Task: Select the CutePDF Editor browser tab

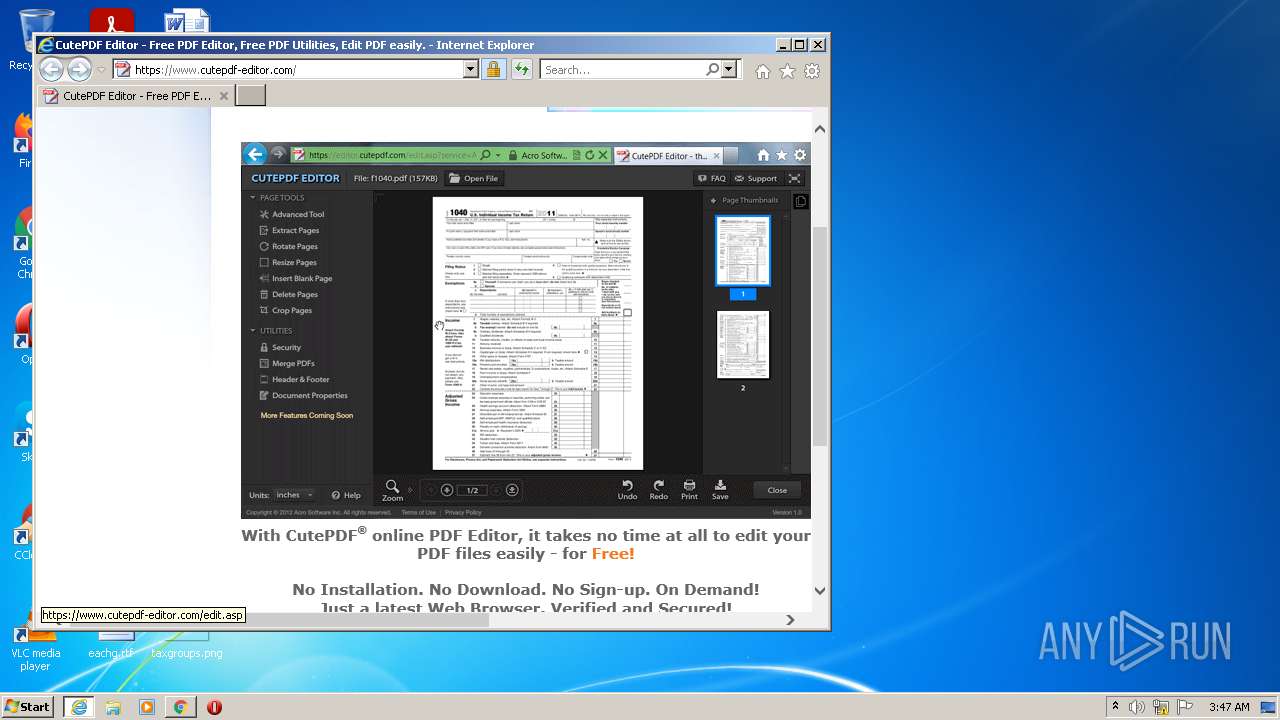Action: tap(135, 96)
